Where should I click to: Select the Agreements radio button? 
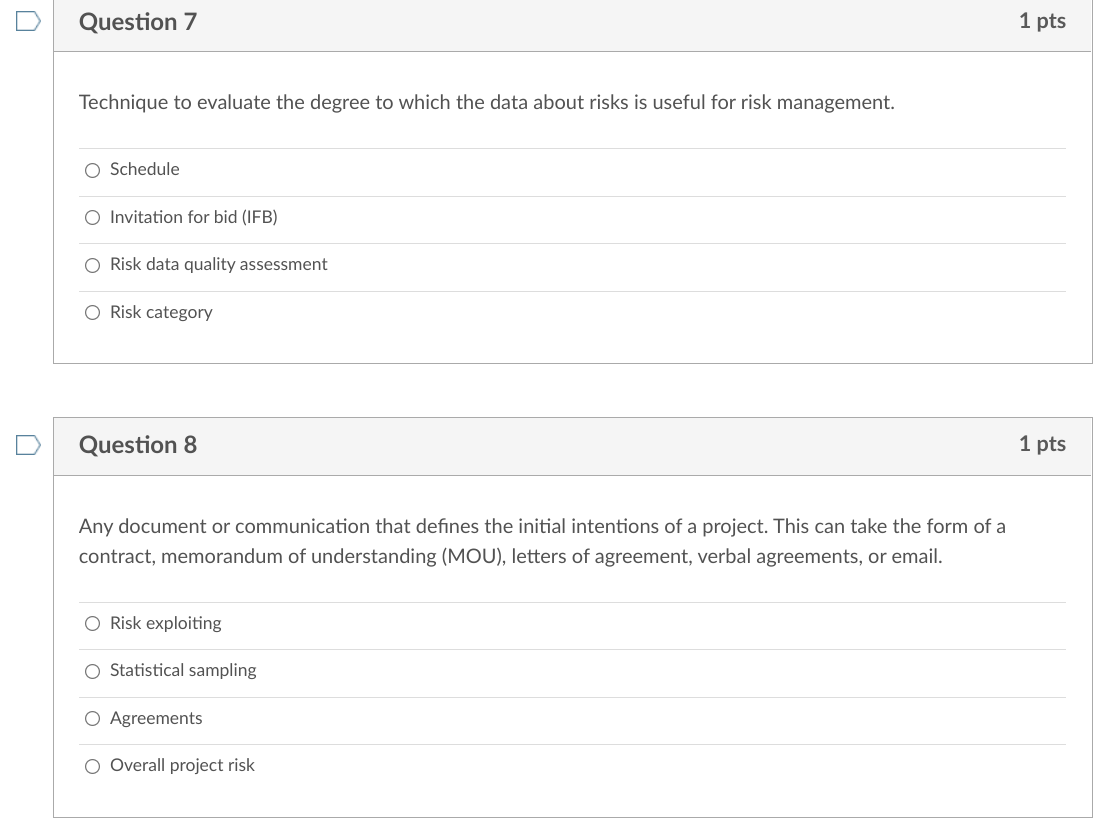point(92,718)
